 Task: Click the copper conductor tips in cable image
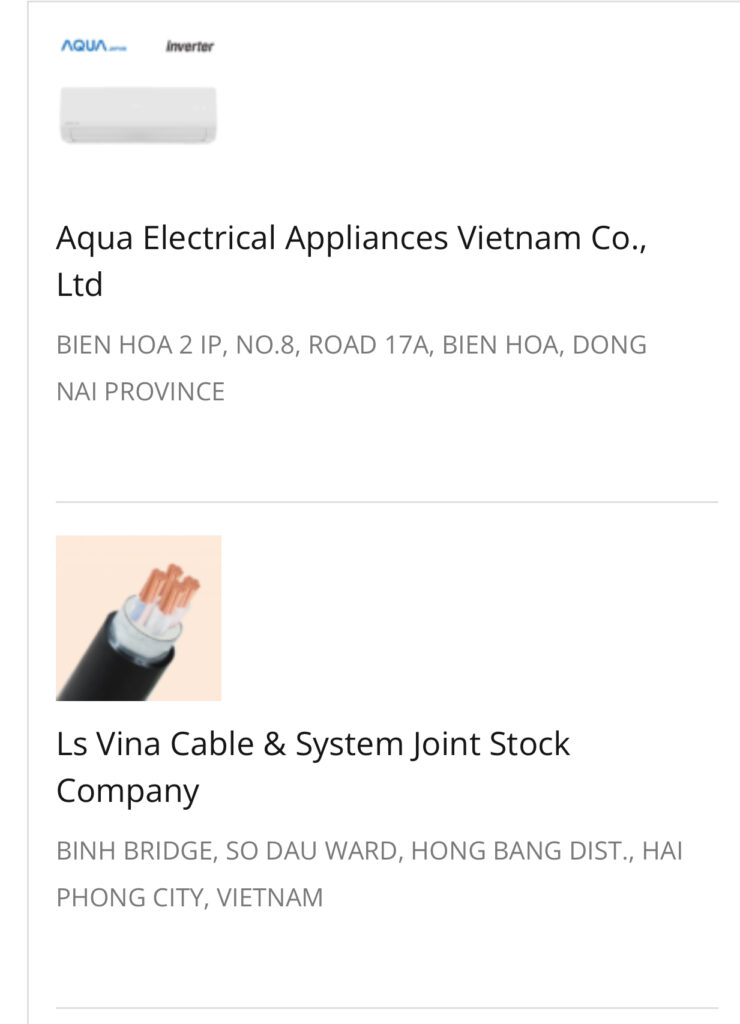(170, 587)
